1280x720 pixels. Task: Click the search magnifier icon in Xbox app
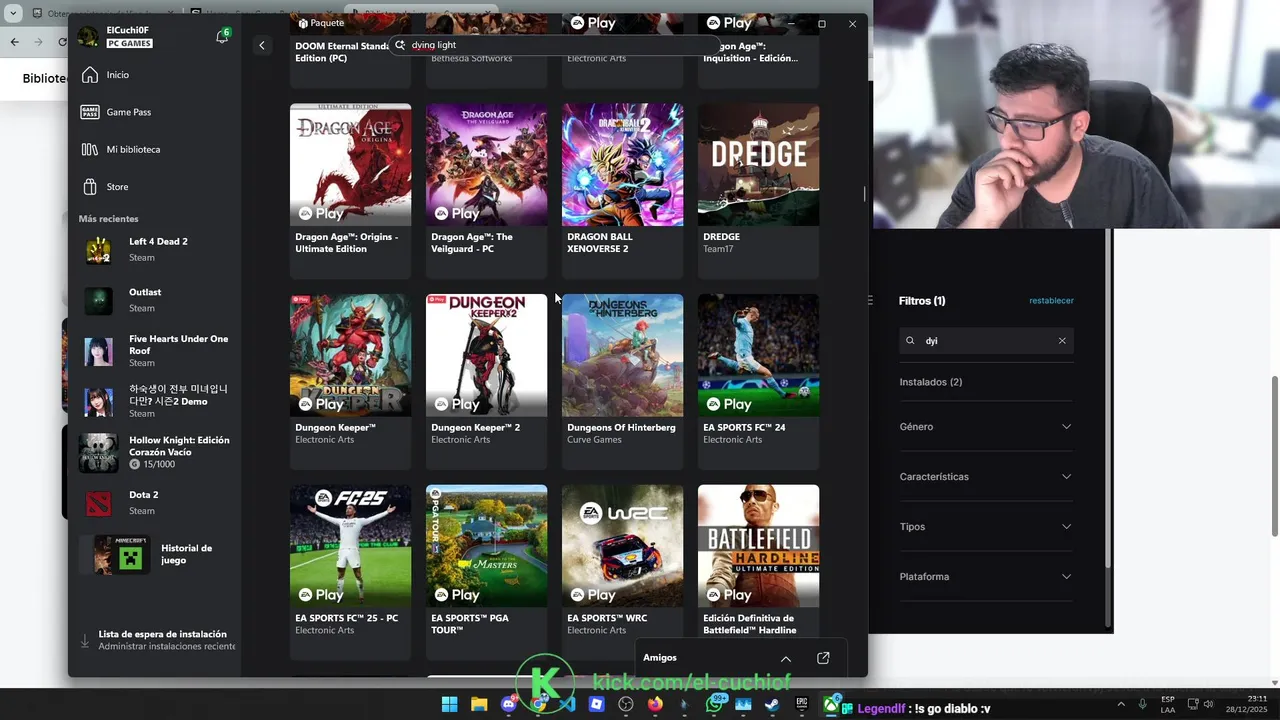pos(400,45)
